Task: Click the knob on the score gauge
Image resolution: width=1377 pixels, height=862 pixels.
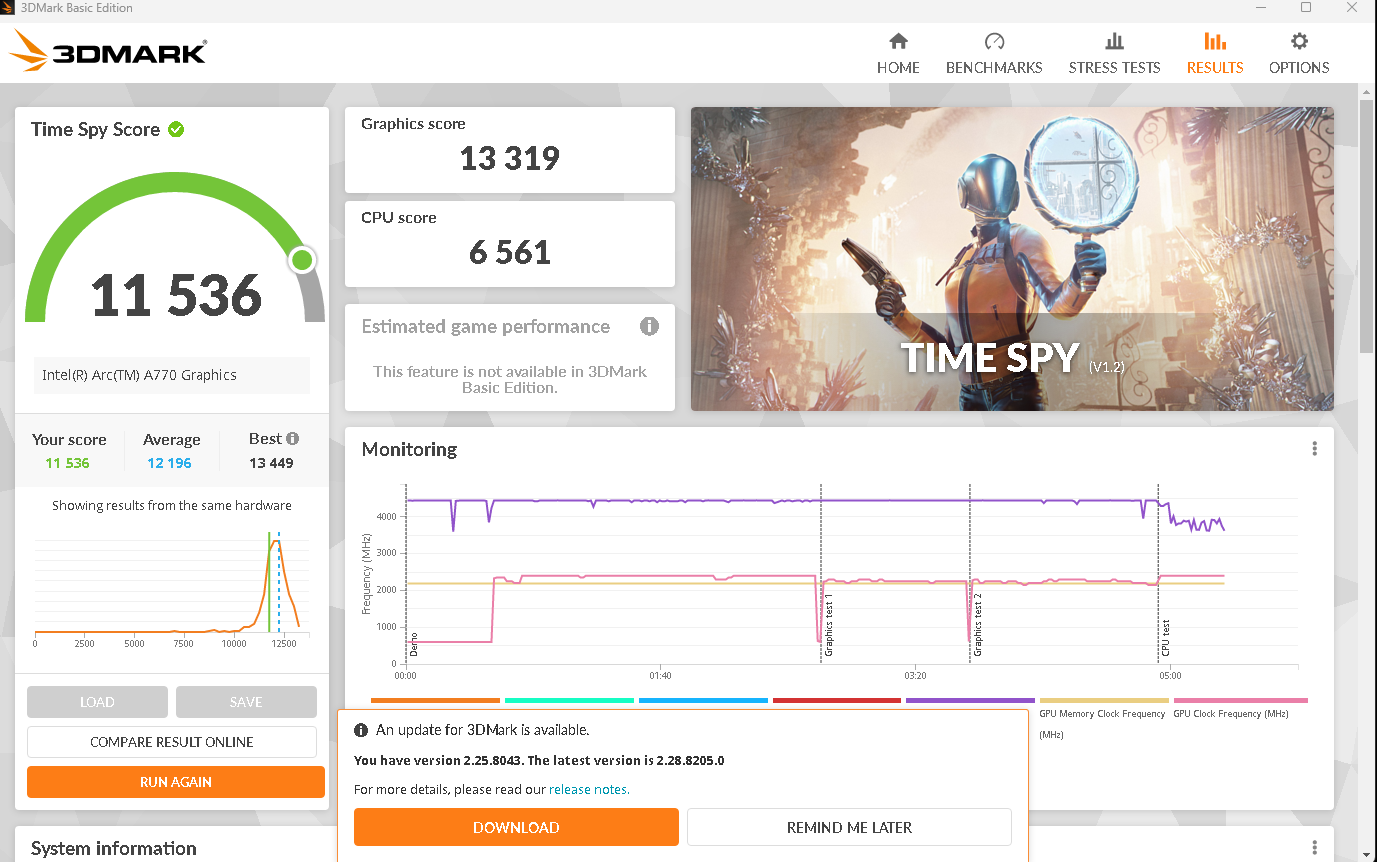Action: click(302, 260)
